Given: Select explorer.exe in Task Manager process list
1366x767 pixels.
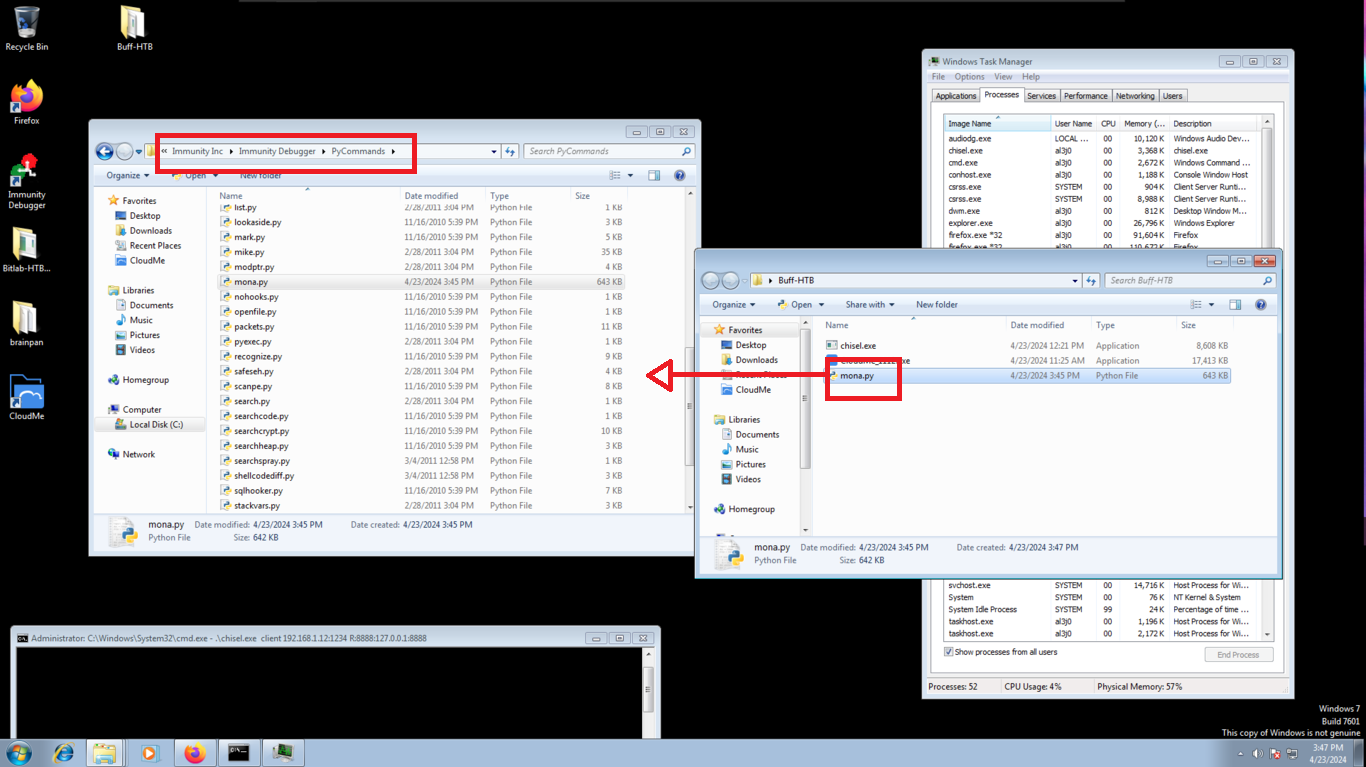Looking at the screenshot, I should (x=1098, y=223).
